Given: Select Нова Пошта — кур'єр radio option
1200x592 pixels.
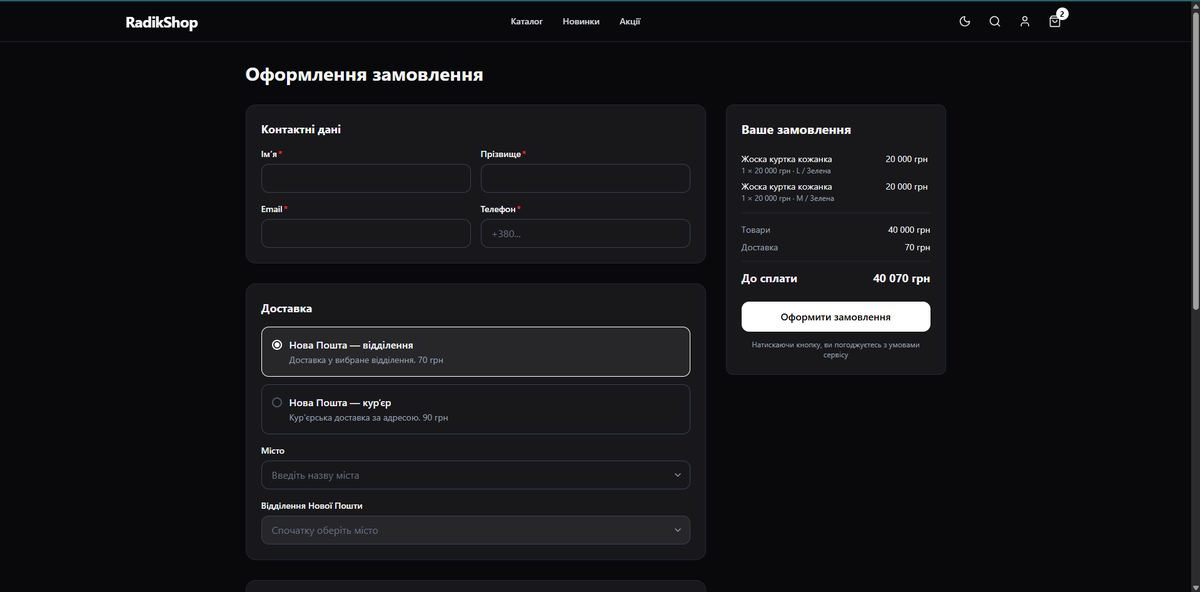Looking at the screenshot, I should [x=475, y=409].
